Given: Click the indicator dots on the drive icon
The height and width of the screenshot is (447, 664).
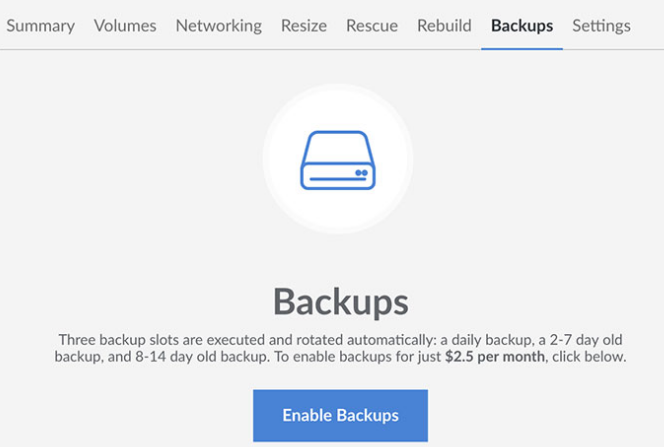Looking at the screenshot, I should click(x=361, y=173).
